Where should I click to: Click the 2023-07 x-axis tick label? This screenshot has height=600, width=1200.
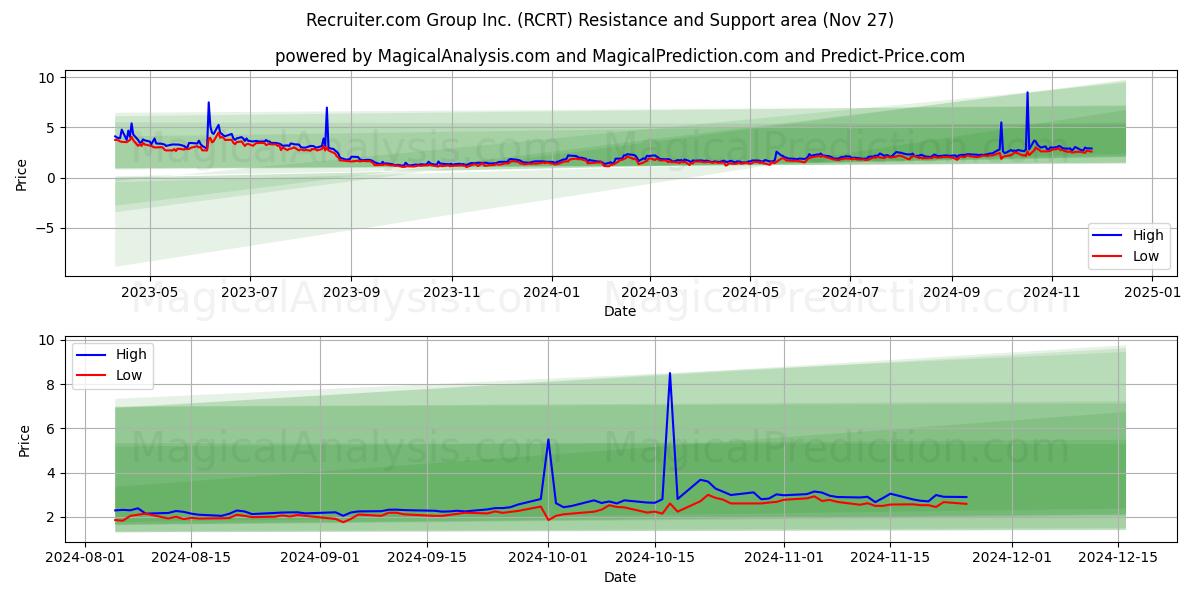[x=249, y=293]
